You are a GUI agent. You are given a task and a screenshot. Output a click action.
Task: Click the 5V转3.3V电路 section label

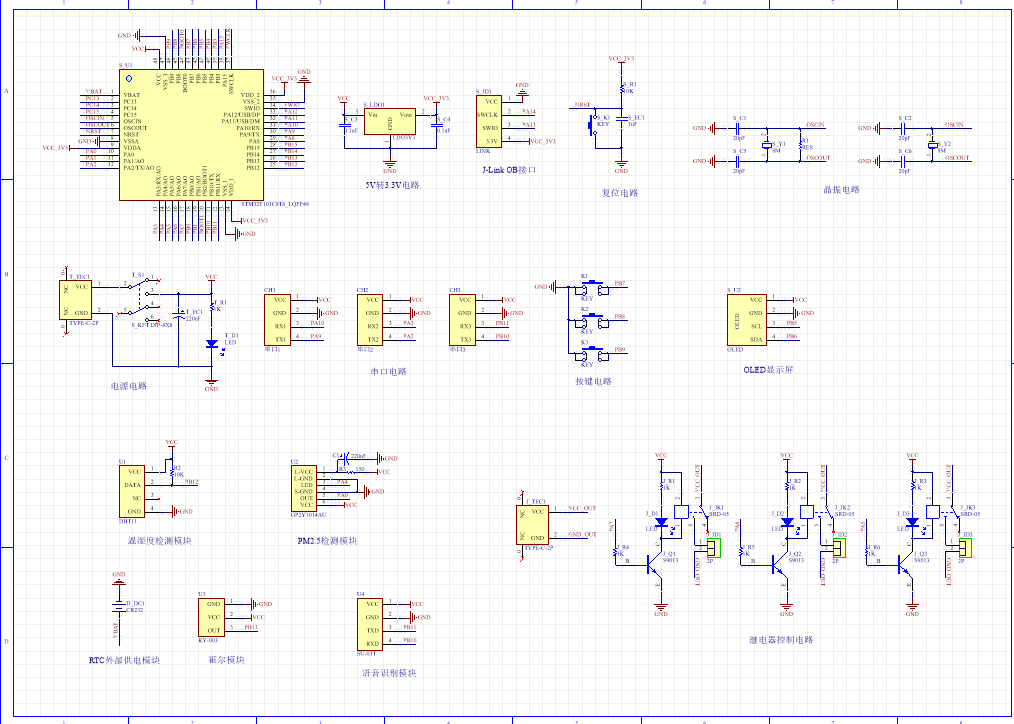[393, 185]
